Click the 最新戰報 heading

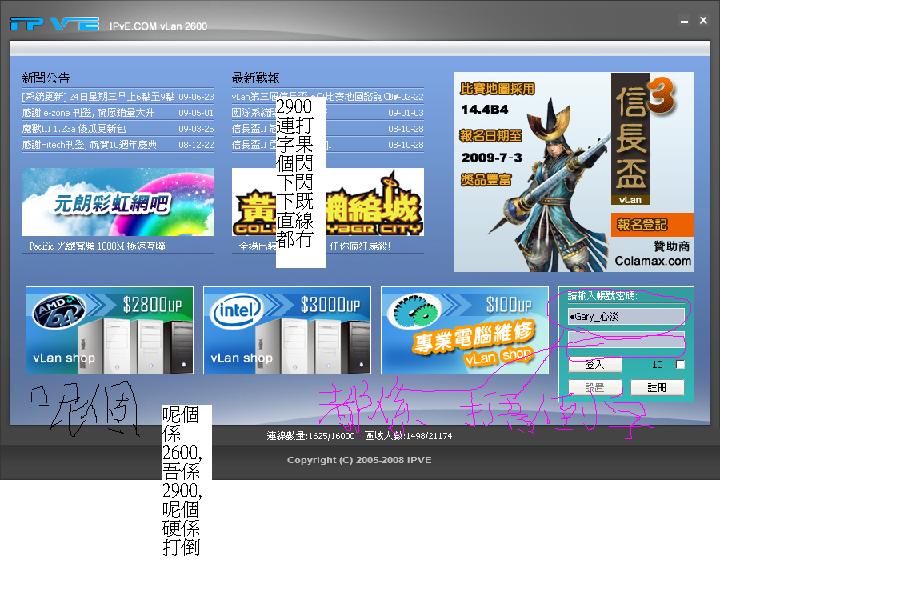(x=255, y=78)
